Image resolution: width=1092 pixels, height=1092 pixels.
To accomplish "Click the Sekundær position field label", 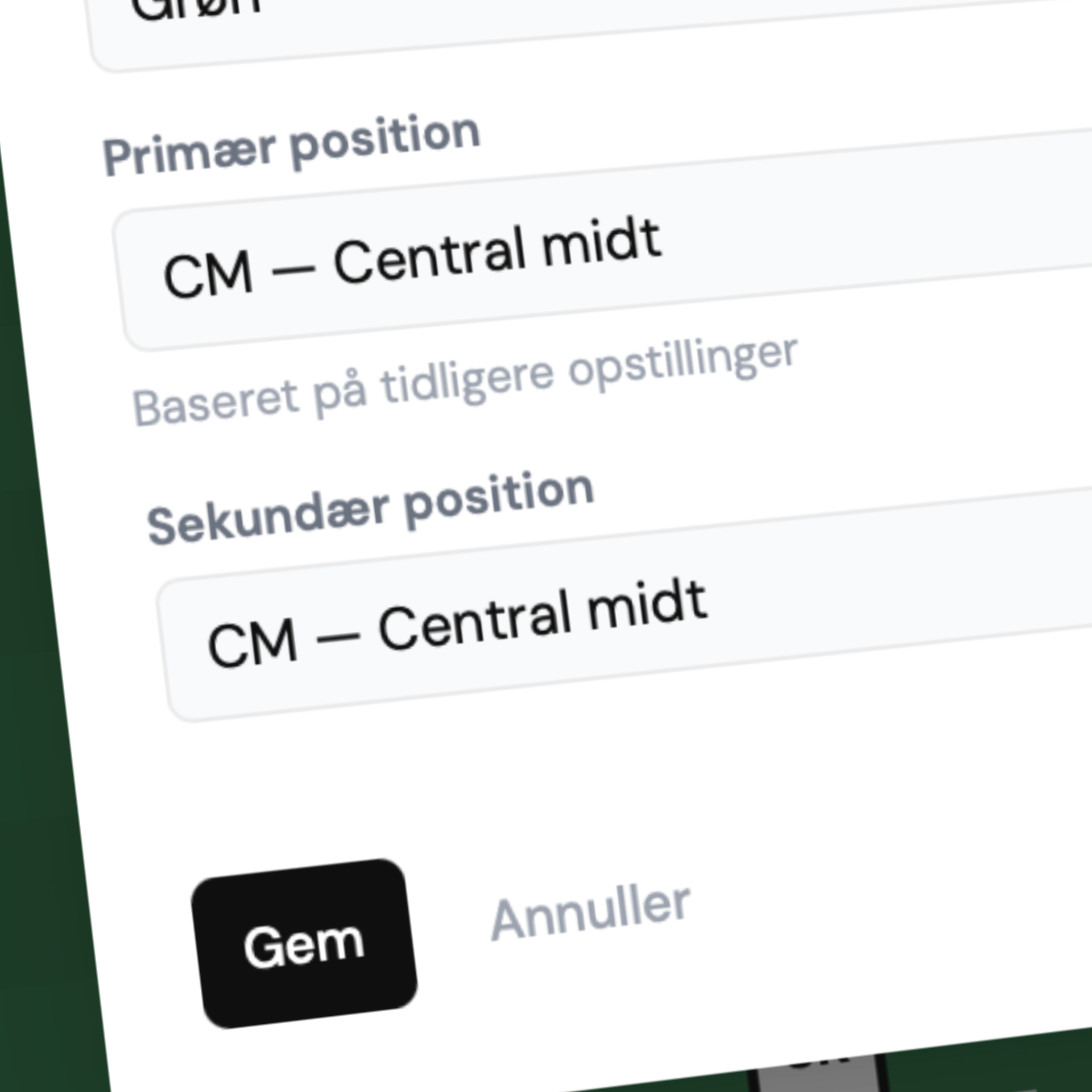I will tap(370, 508).
